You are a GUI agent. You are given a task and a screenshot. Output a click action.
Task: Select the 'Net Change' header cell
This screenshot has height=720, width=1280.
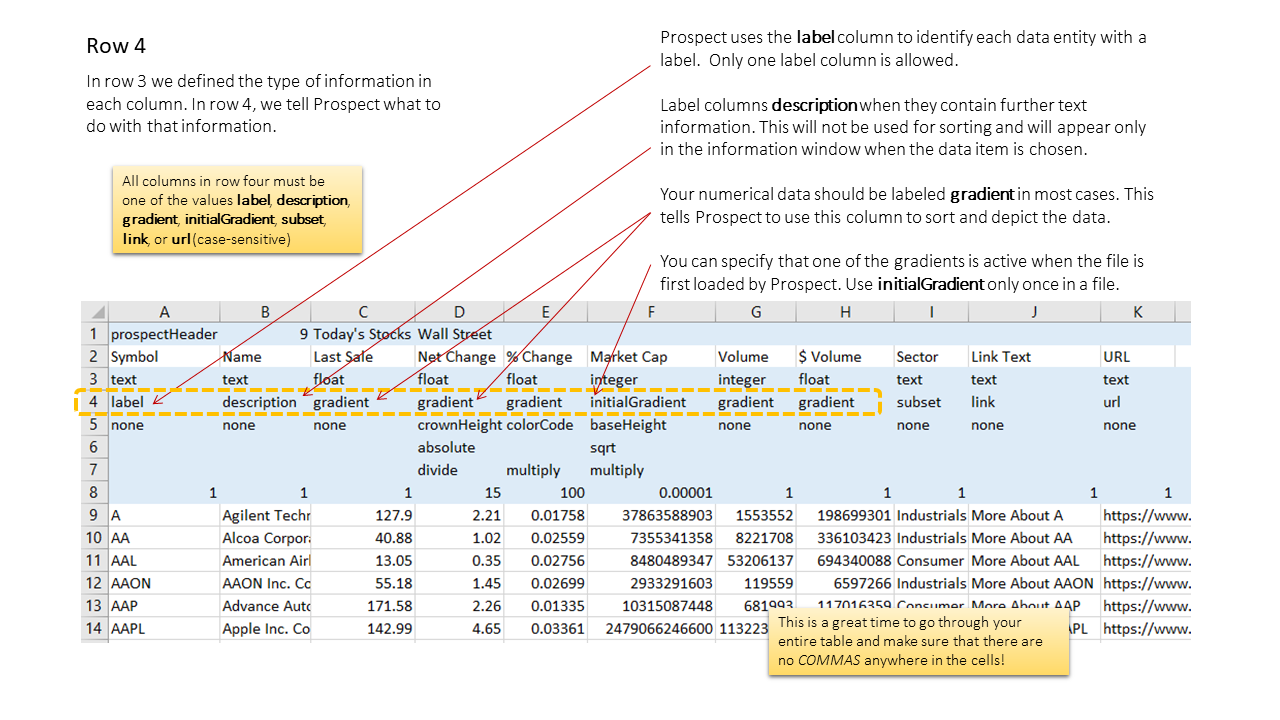click(x=459, y=357)
